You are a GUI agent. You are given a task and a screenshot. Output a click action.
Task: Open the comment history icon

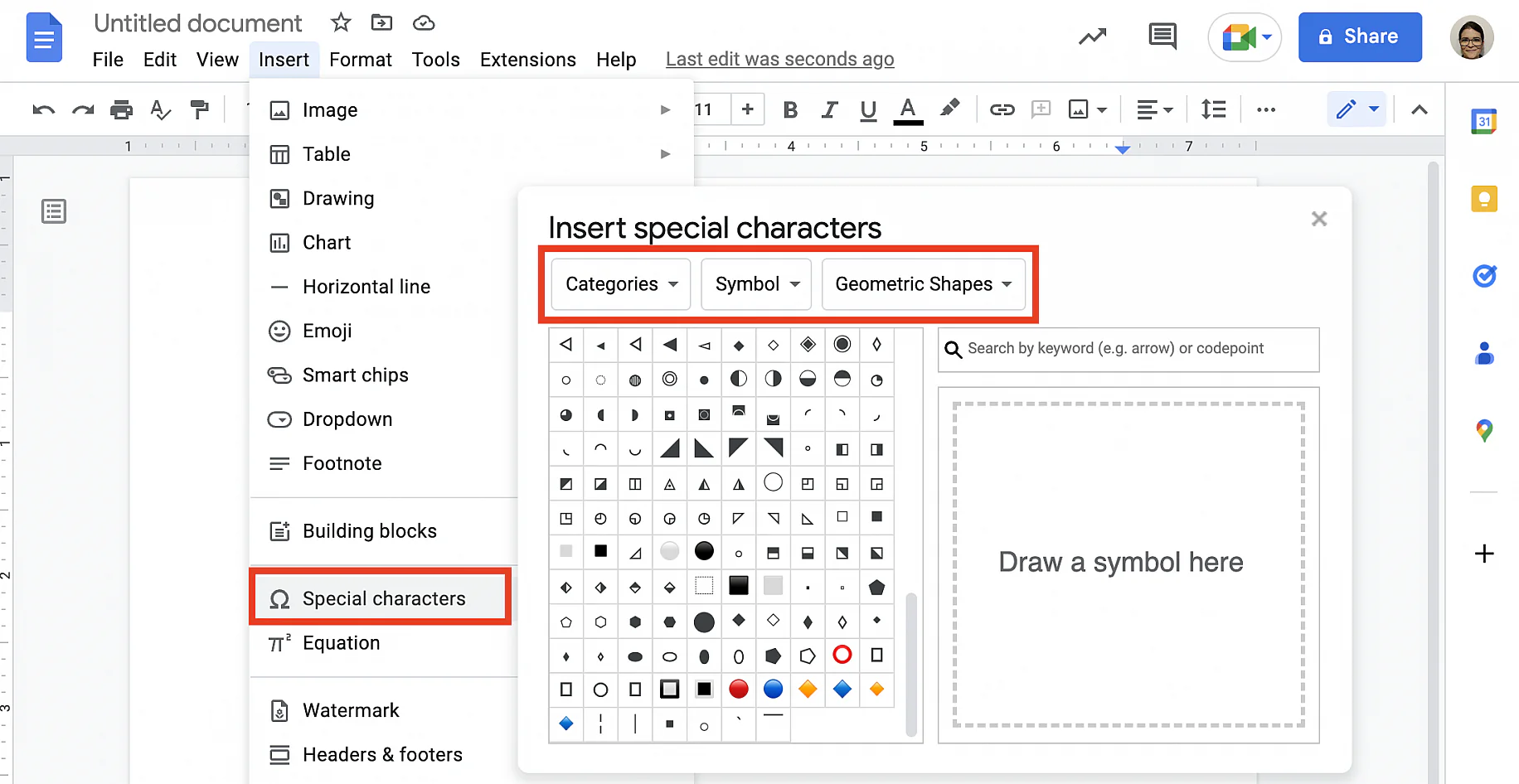pyautogui.click(x=1162, y=36)
